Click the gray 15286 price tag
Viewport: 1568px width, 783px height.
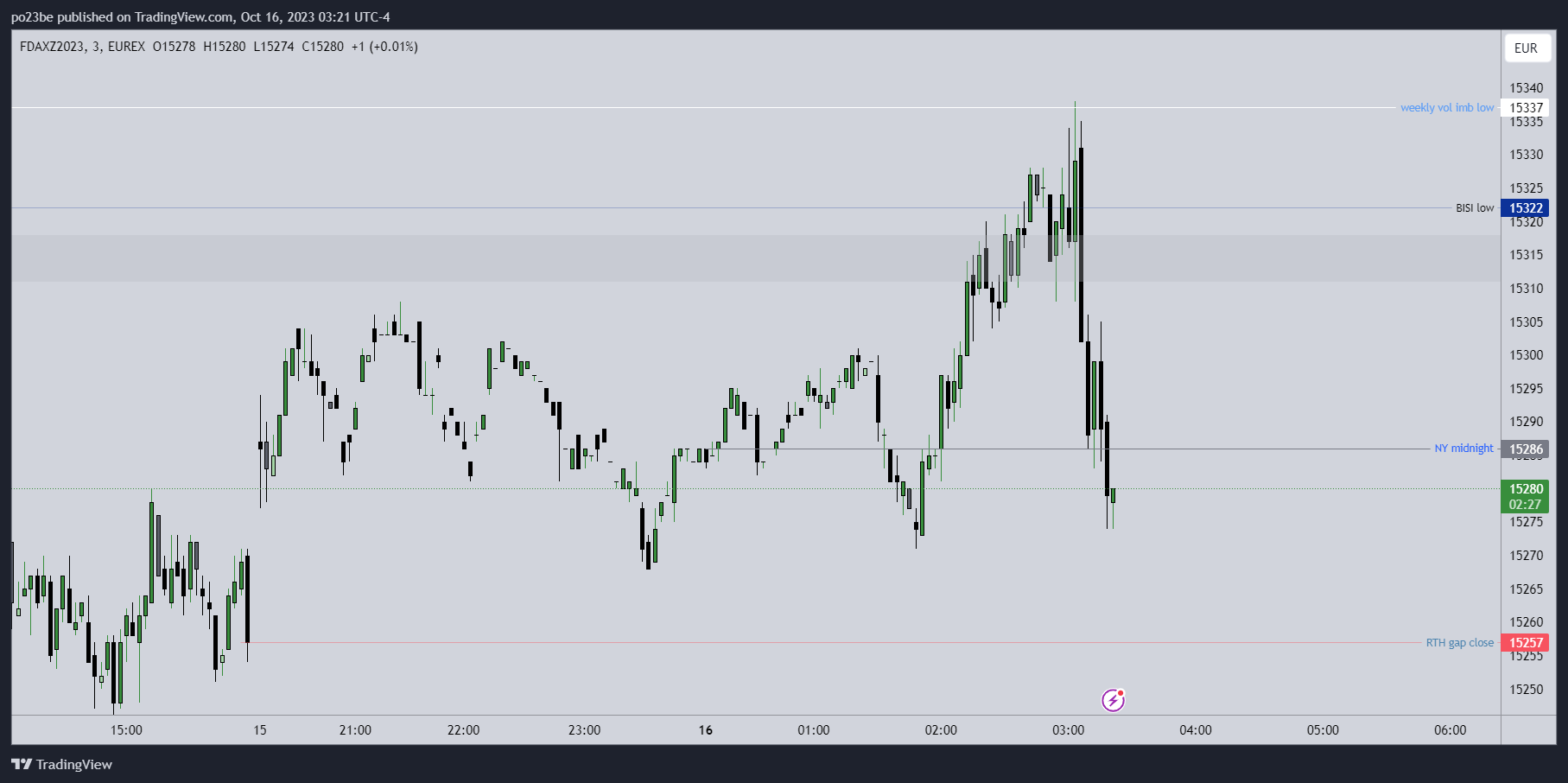point(1526,449)
